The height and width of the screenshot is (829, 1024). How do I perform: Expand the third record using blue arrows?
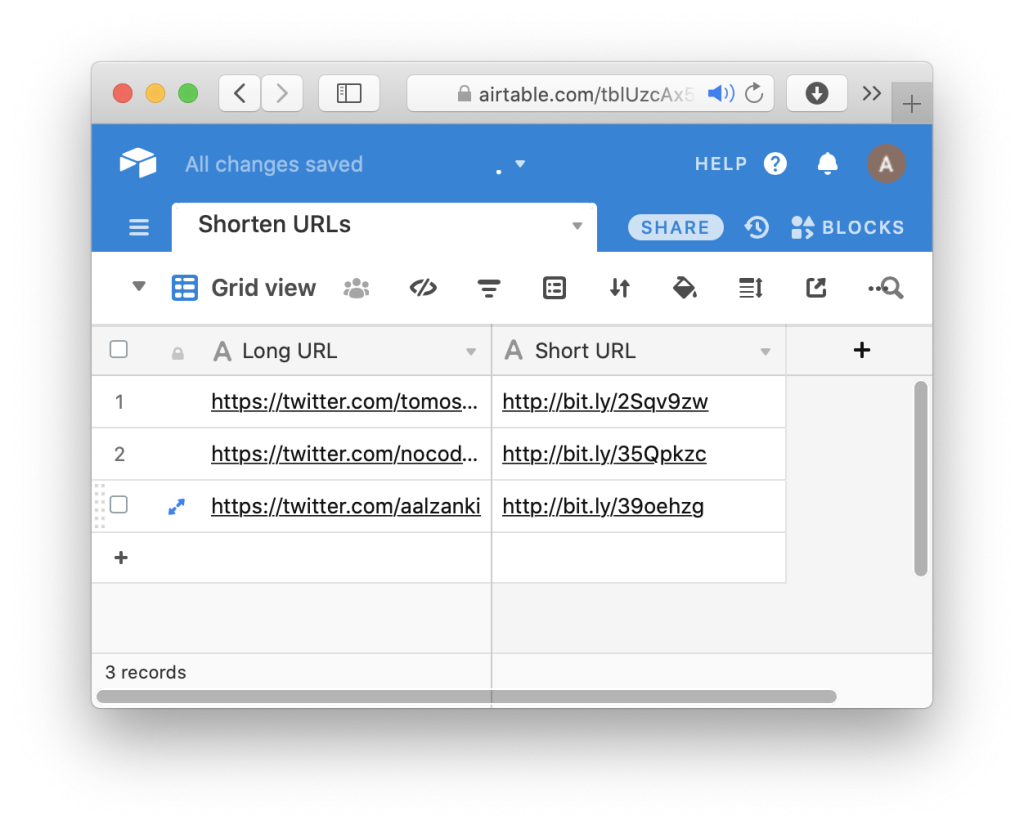click(177, 507)
